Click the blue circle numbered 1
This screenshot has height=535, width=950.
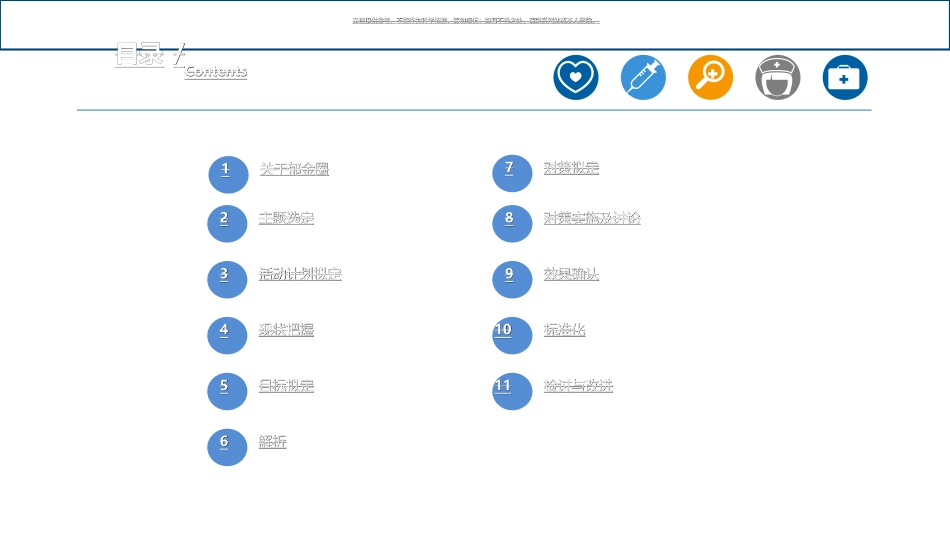click(x=228, y=174)
